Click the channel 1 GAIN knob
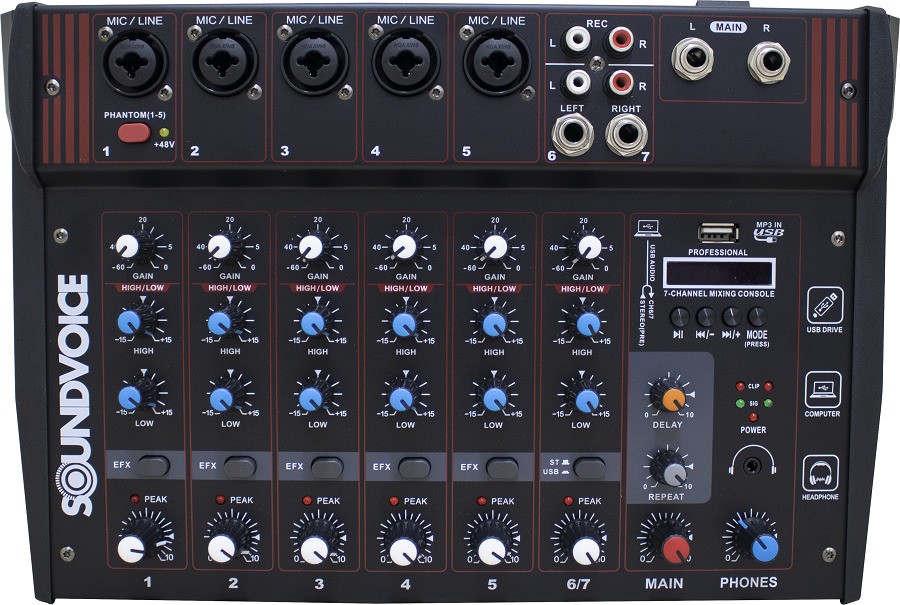 (128, 246)
